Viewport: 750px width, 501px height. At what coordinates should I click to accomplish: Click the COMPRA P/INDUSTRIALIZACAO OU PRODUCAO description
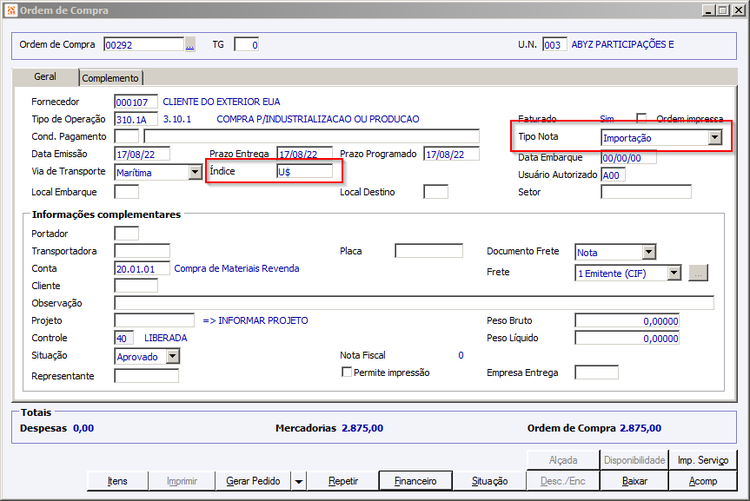[318, 119]
